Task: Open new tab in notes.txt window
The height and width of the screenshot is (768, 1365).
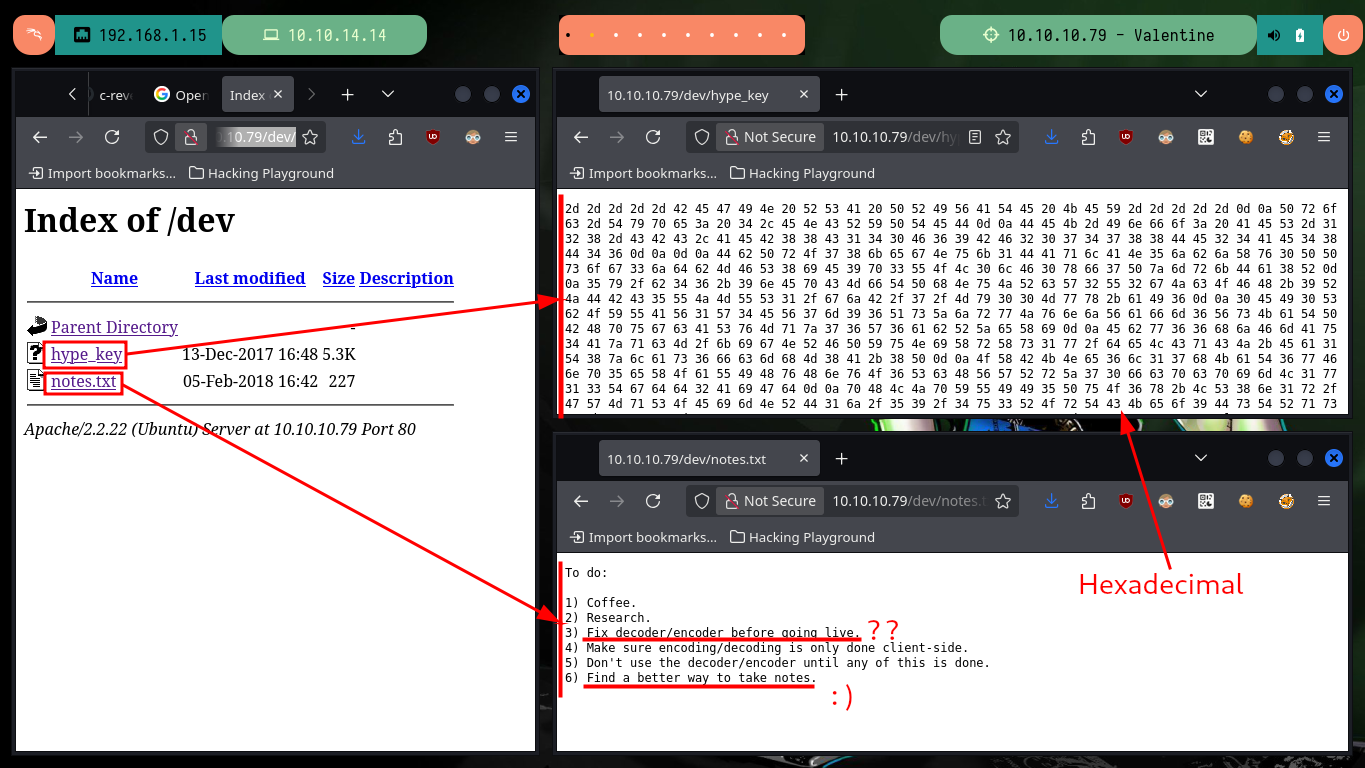Action: click(841, 458)
